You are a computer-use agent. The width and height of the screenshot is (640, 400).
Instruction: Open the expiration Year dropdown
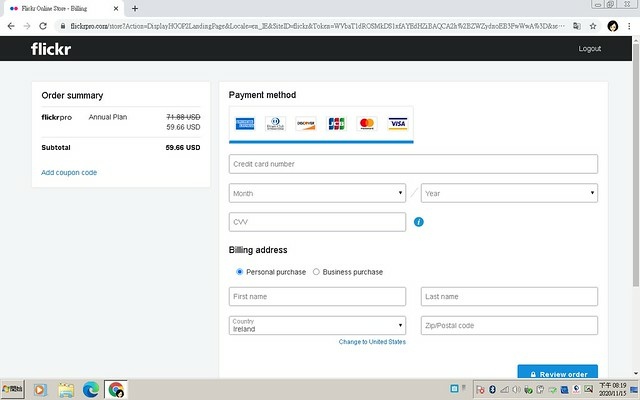[x=509, y=193]
